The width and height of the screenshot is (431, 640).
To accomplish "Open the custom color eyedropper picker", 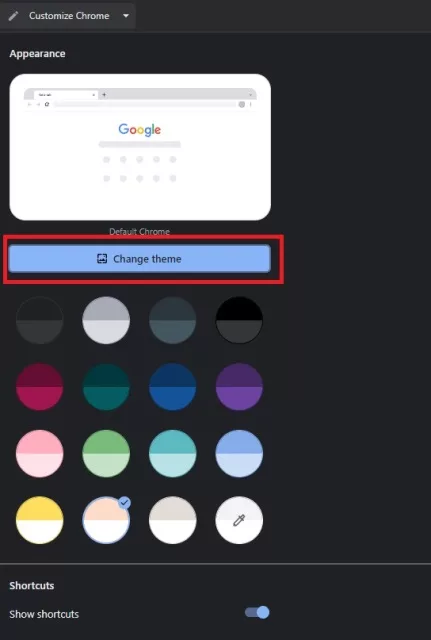I will pyautogui.click(x=239, y=520).
